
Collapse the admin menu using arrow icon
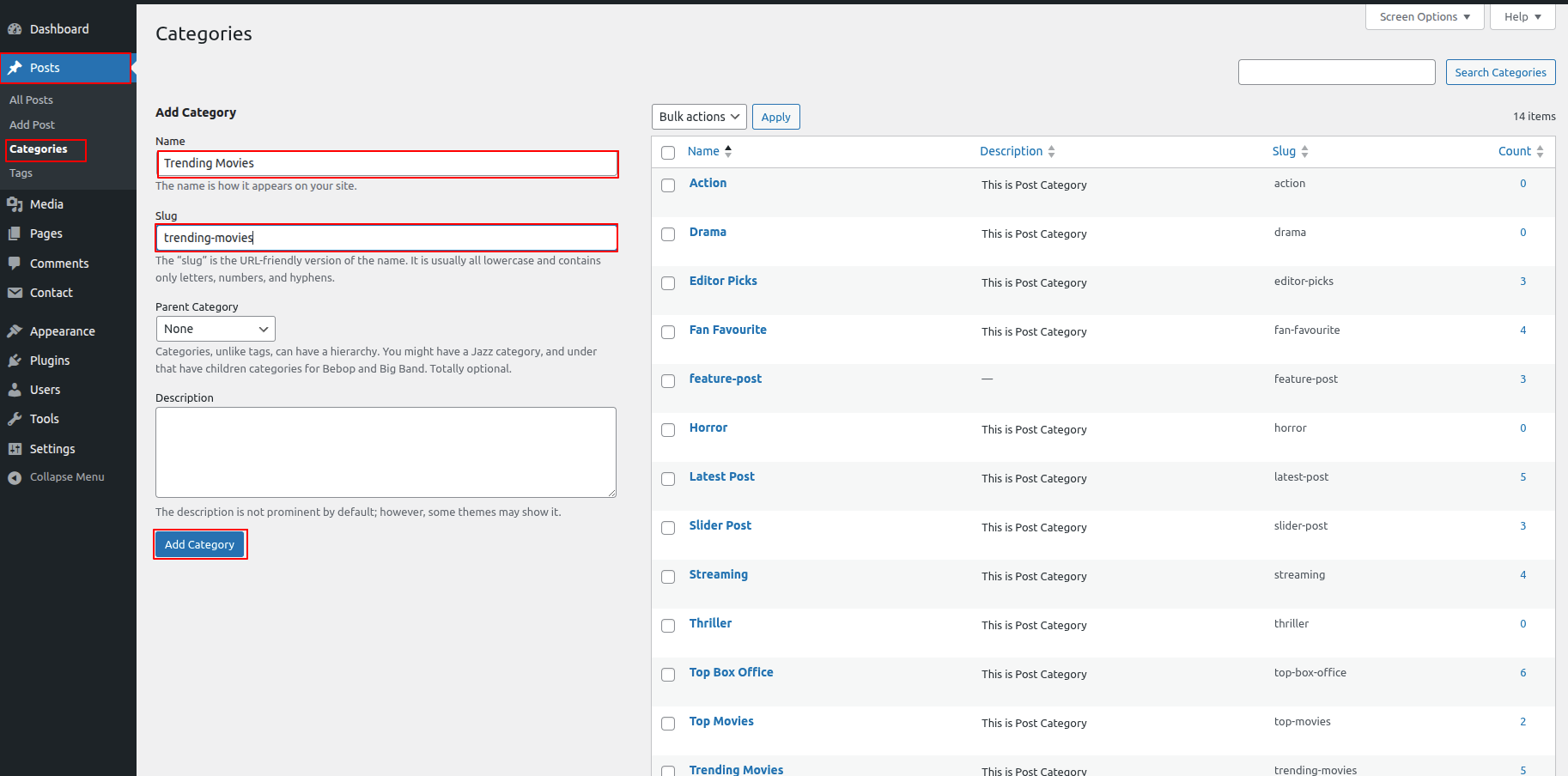pos(15,477)
